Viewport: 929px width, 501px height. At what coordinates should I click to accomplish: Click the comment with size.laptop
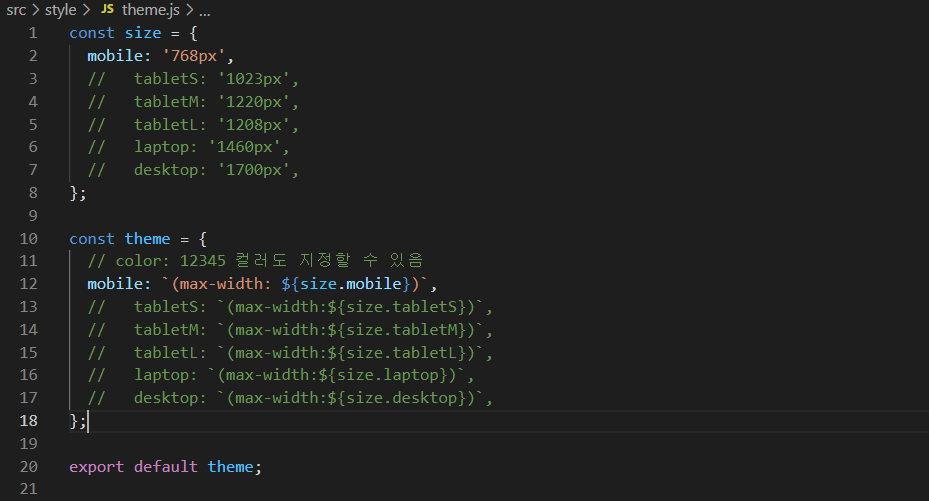click(x=281, y=375)
